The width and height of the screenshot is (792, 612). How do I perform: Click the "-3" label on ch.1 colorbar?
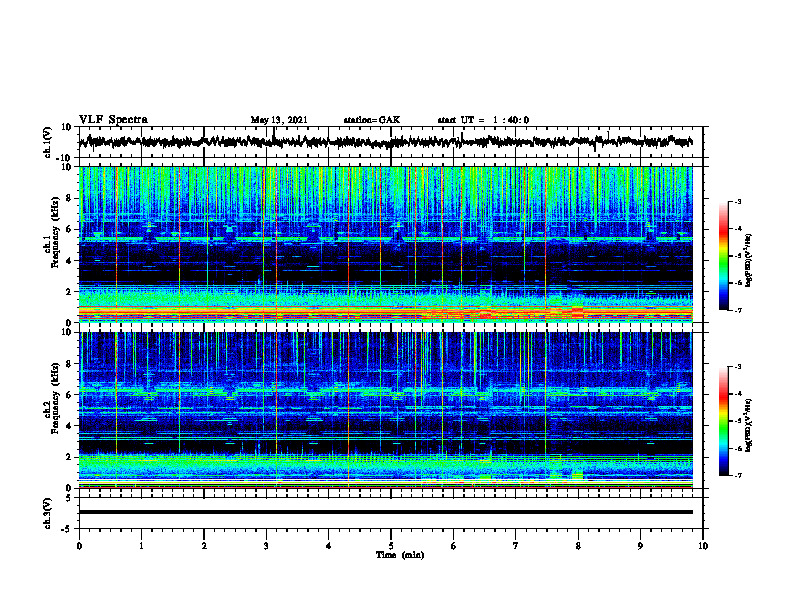tap(737, 201)
